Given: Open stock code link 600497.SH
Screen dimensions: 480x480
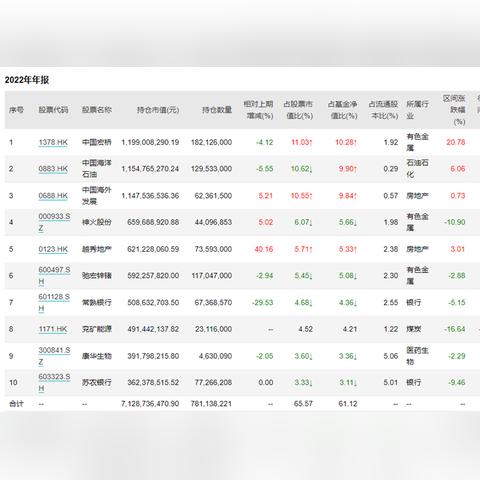Looking at the screenshot, I should tap(54, 275).
